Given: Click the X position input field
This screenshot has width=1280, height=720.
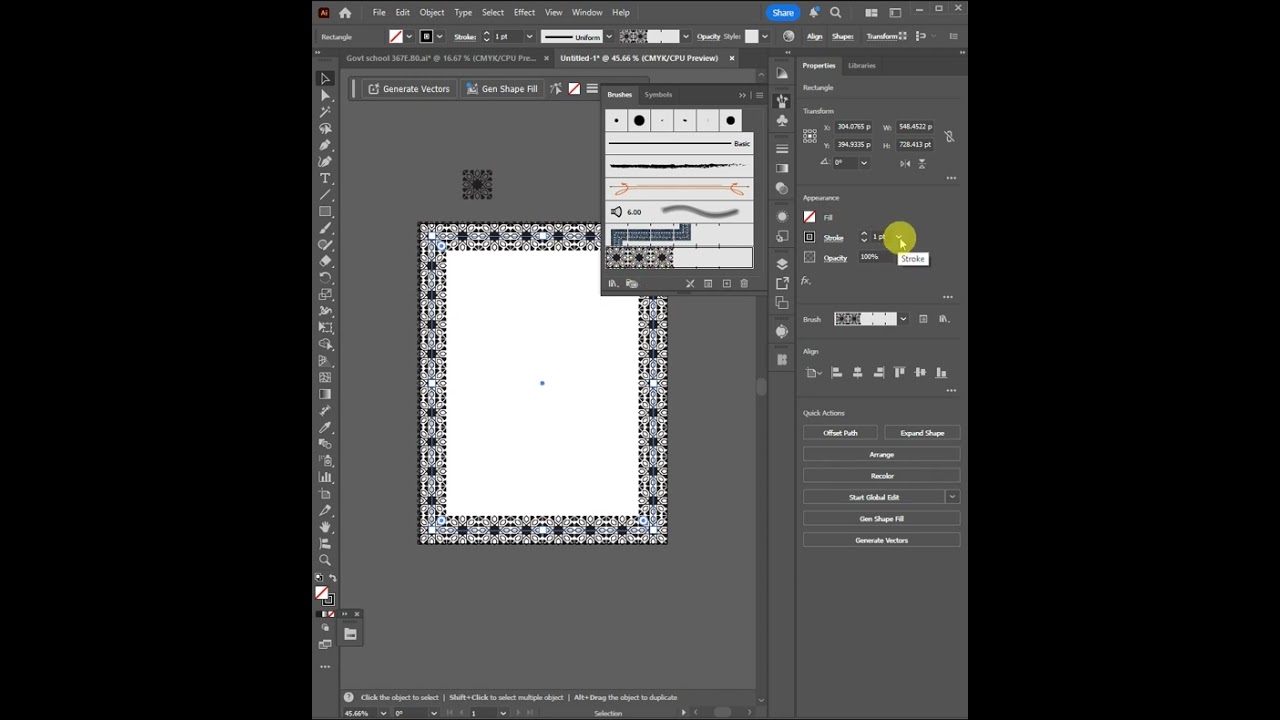Looking at the screenshot, I should coord(856,127).
